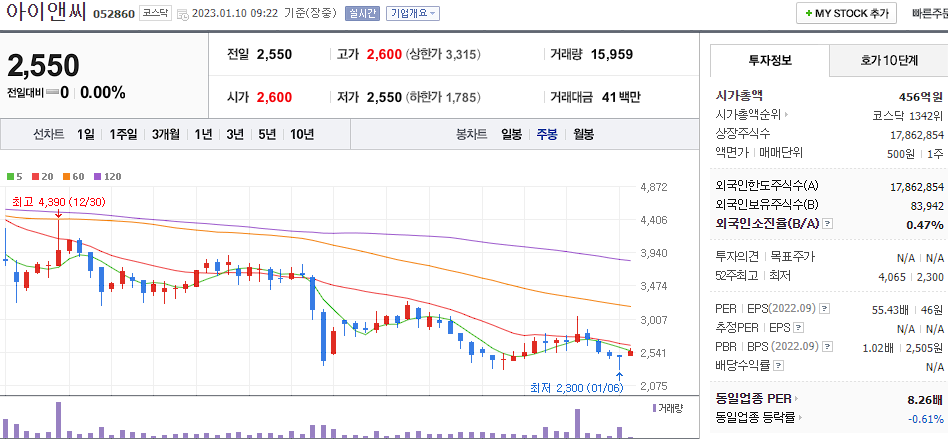Click the 아이앤씨 stock name heading
This screenshot has width=948, height=439.
(47, 11)
